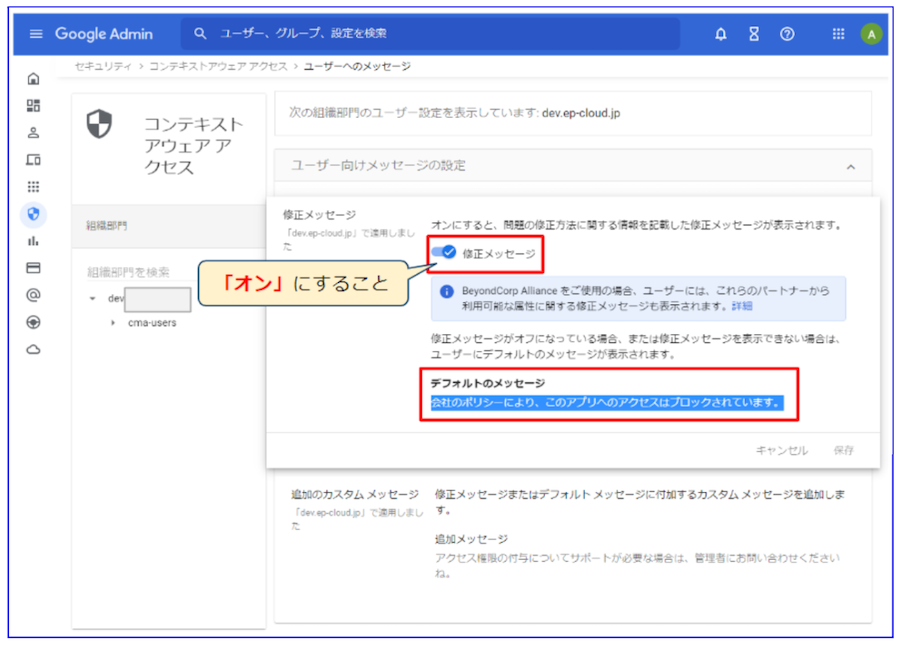Open the help question mark icon
Image resolution: width=900 pixels, height=645 pixels.
pyautogui.click(x=787, y=34)
